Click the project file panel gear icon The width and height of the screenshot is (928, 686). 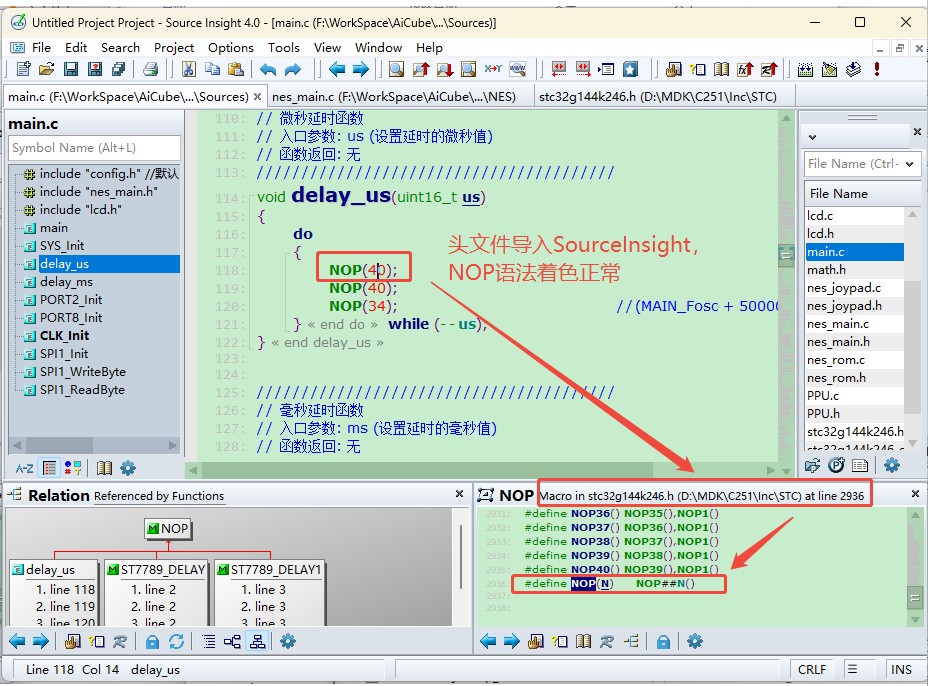[x=891, y=465]
